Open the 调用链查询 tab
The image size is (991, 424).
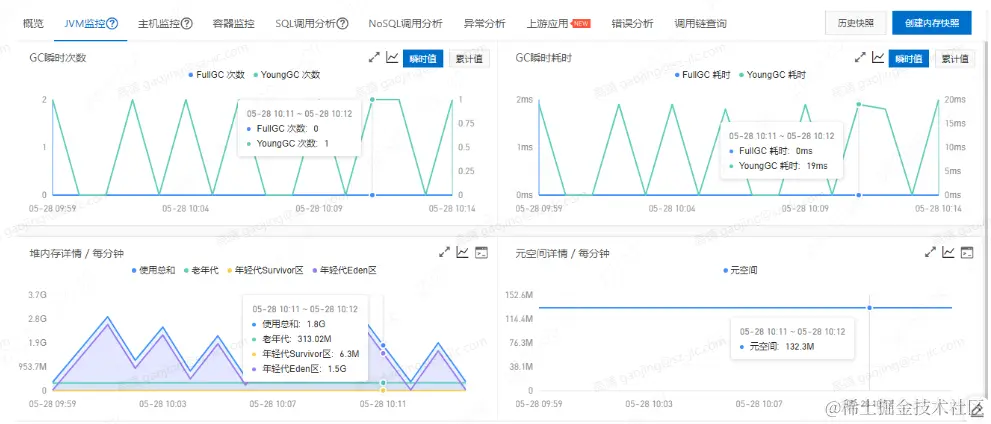coord(700,23)
